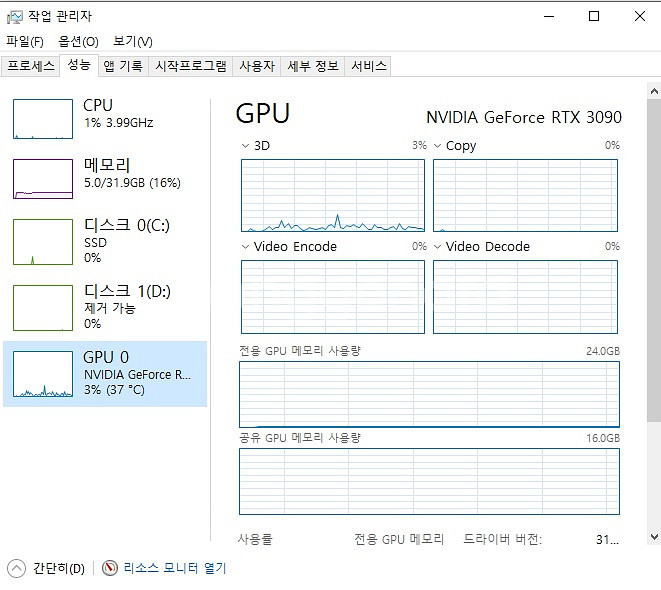Click the vertical scrollbar thumb
The width and height of the screenshot is (661, 590).
pos(654,260)
